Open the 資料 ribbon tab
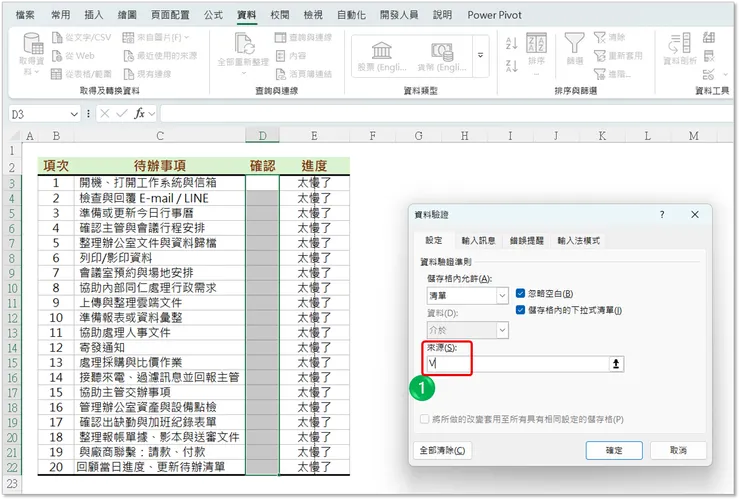 coord(246,15)
